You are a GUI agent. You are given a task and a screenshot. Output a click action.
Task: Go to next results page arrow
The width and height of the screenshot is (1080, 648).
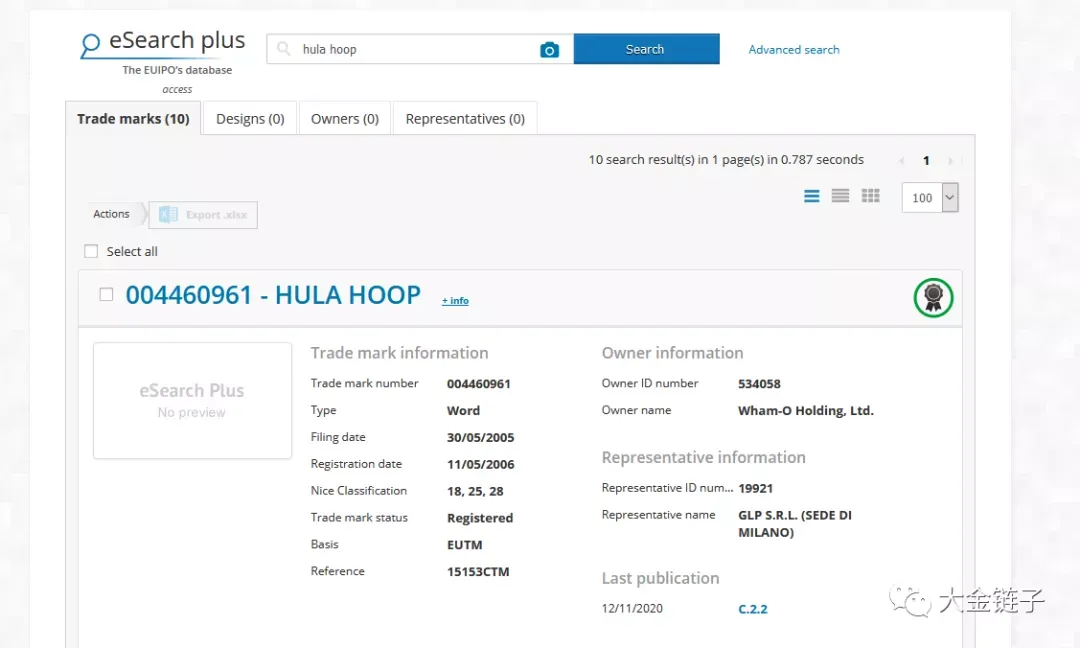pyautogui.click(x=950, y=160)
